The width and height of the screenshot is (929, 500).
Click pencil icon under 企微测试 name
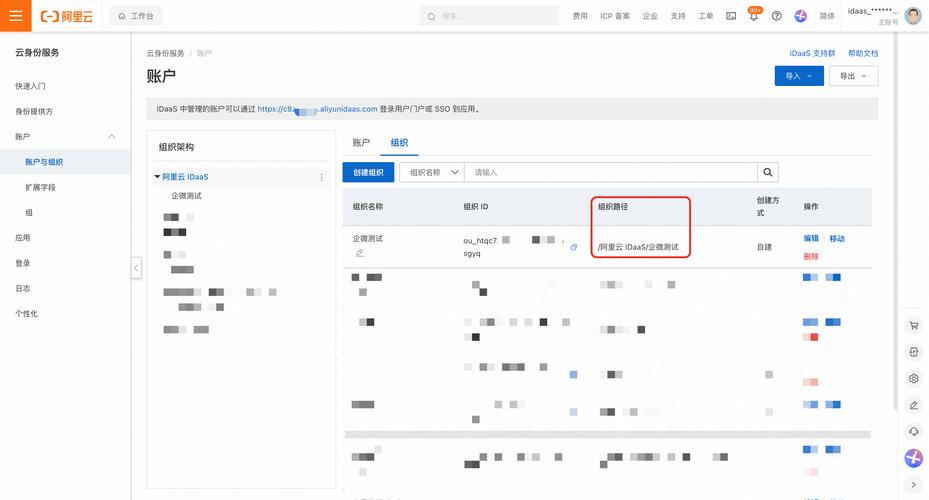(x=359, y=253)
